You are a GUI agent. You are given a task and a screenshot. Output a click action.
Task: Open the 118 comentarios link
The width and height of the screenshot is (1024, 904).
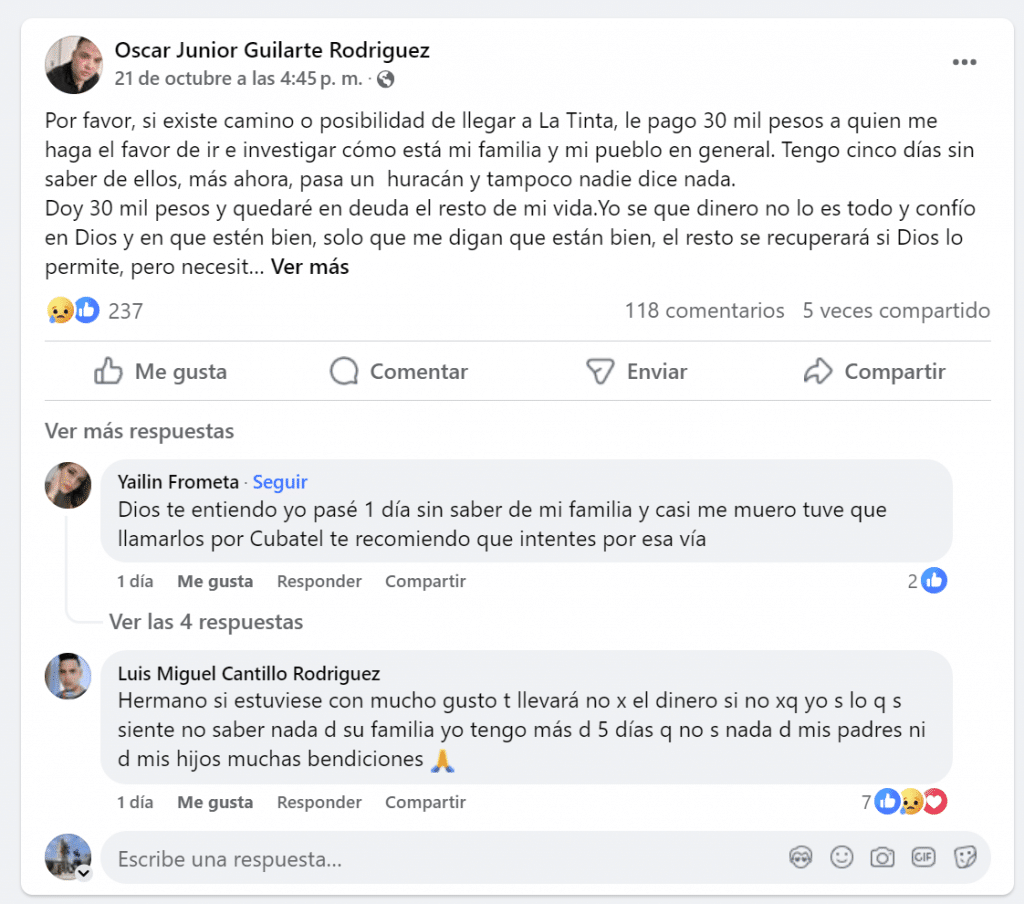pyautogui.click(x=705, y=310)
